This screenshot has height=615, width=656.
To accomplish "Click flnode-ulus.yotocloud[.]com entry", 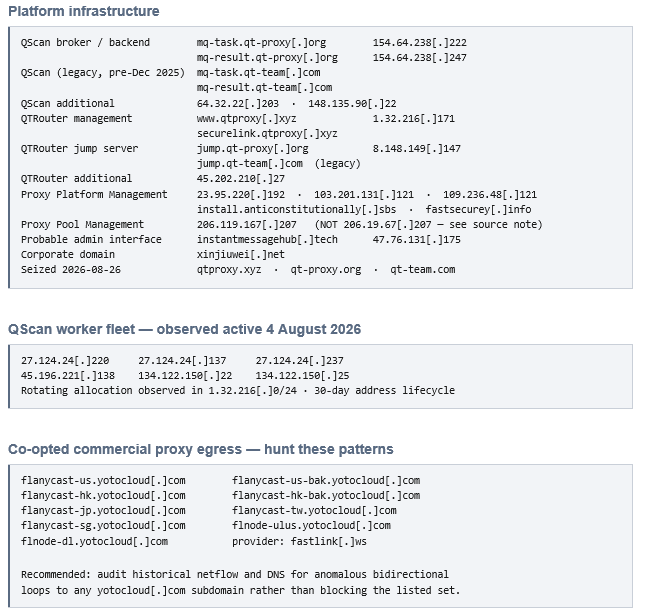I will (x=312, y=526).
